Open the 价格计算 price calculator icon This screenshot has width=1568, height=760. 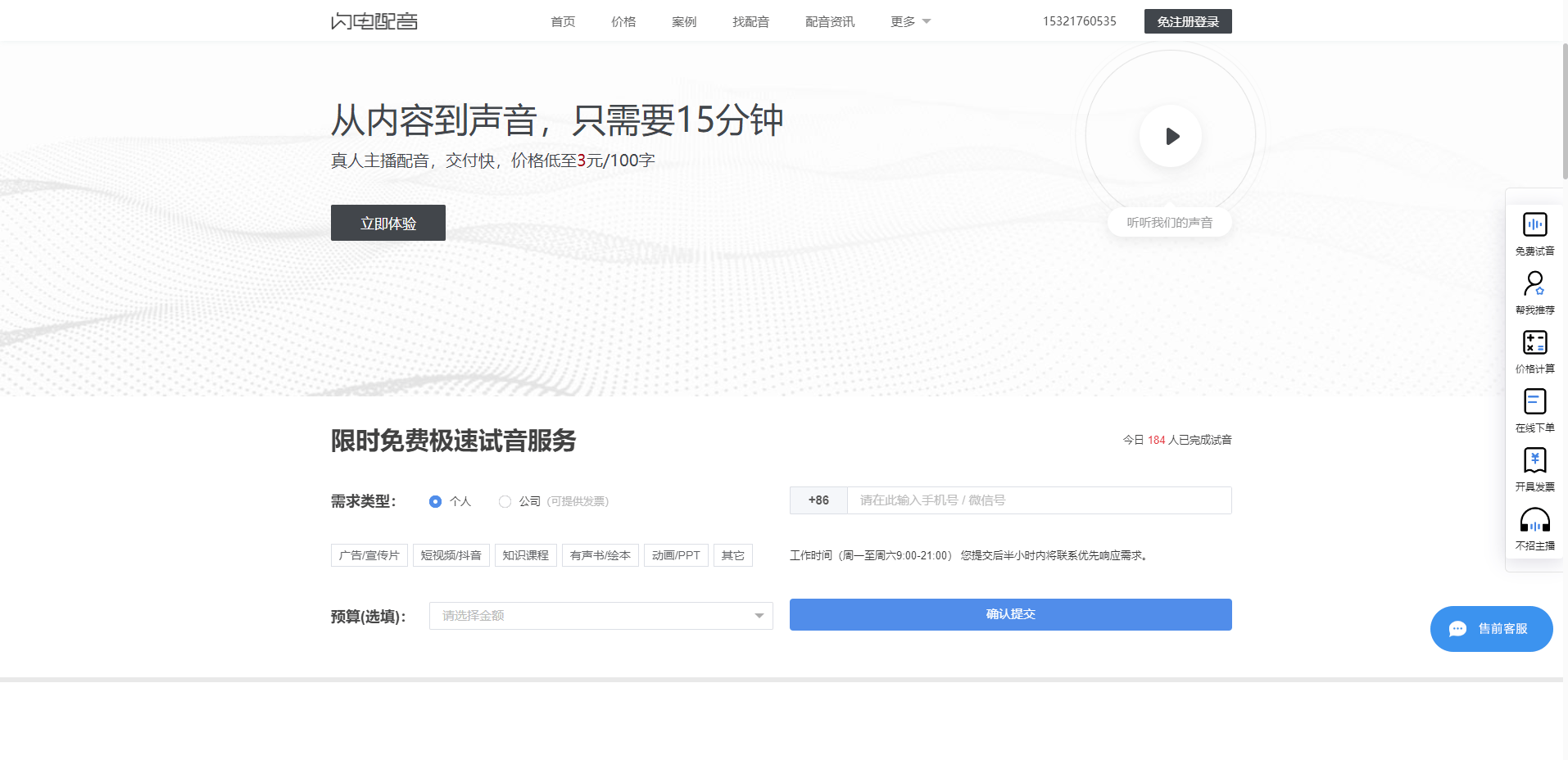(x=1535, y=351)
